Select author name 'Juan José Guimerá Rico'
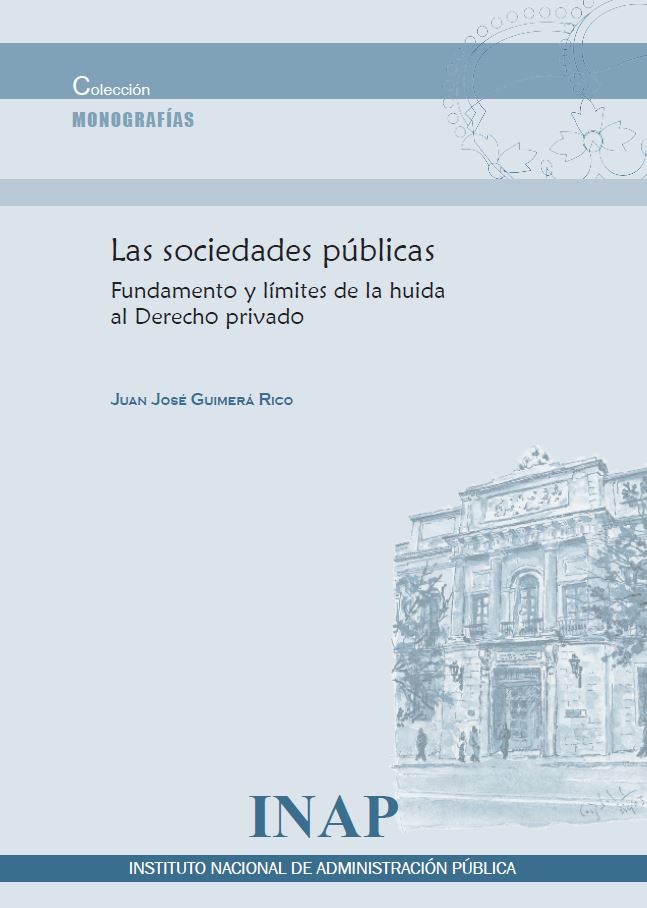 pyautogui.click(x=202, y=400)
